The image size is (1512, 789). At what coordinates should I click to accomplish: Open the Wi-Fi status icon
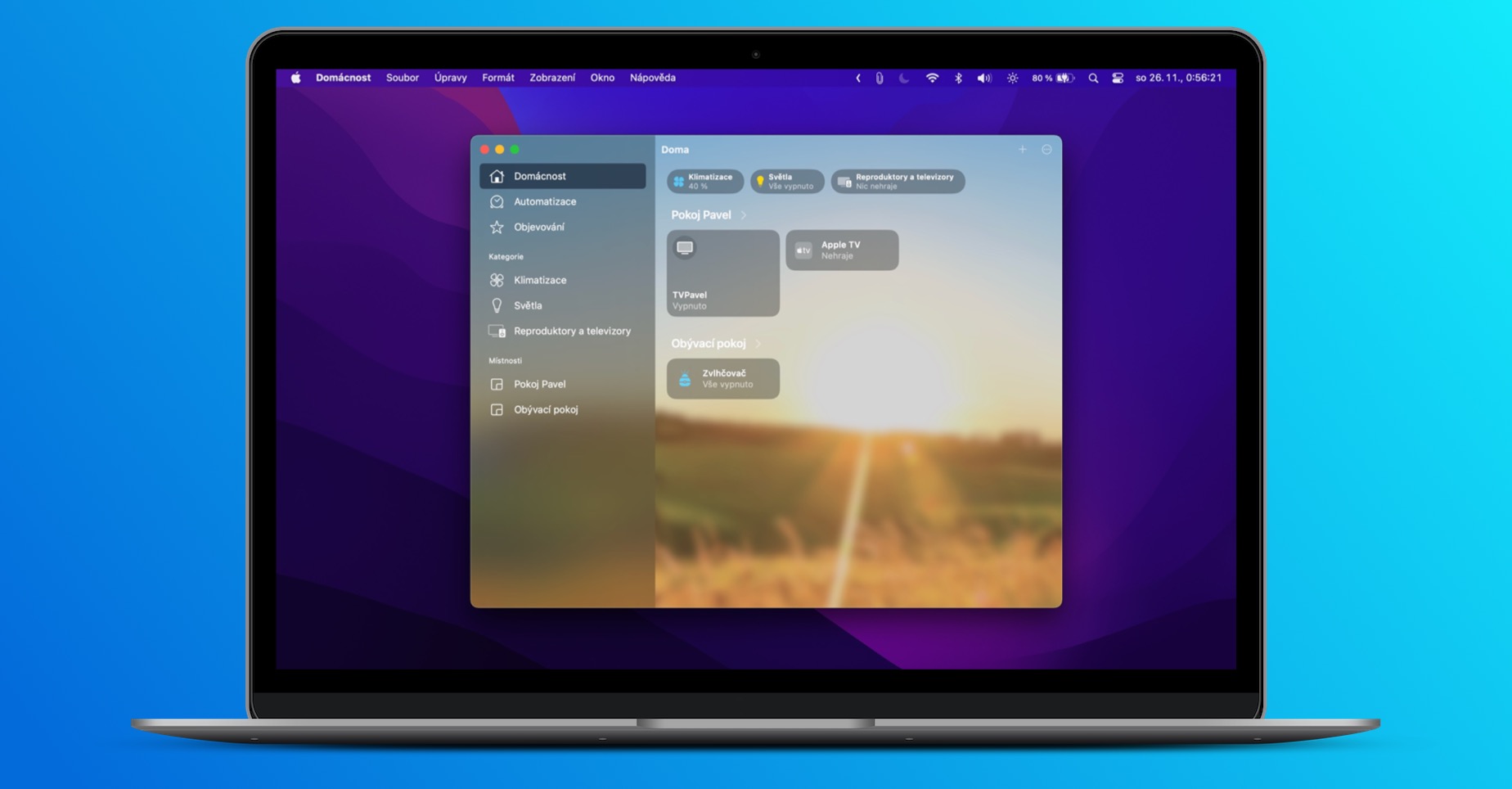(932, 78)
